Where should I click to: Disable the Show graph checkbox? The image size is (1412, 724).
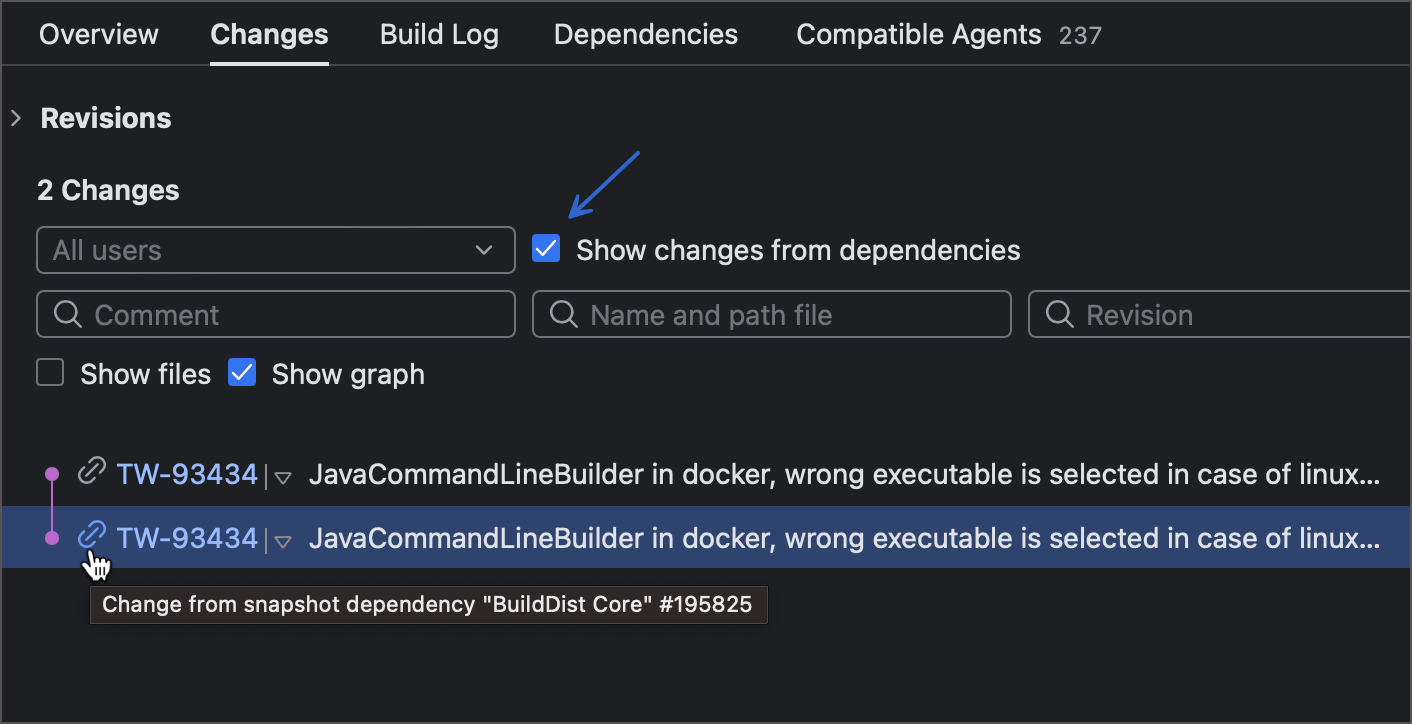241,372
